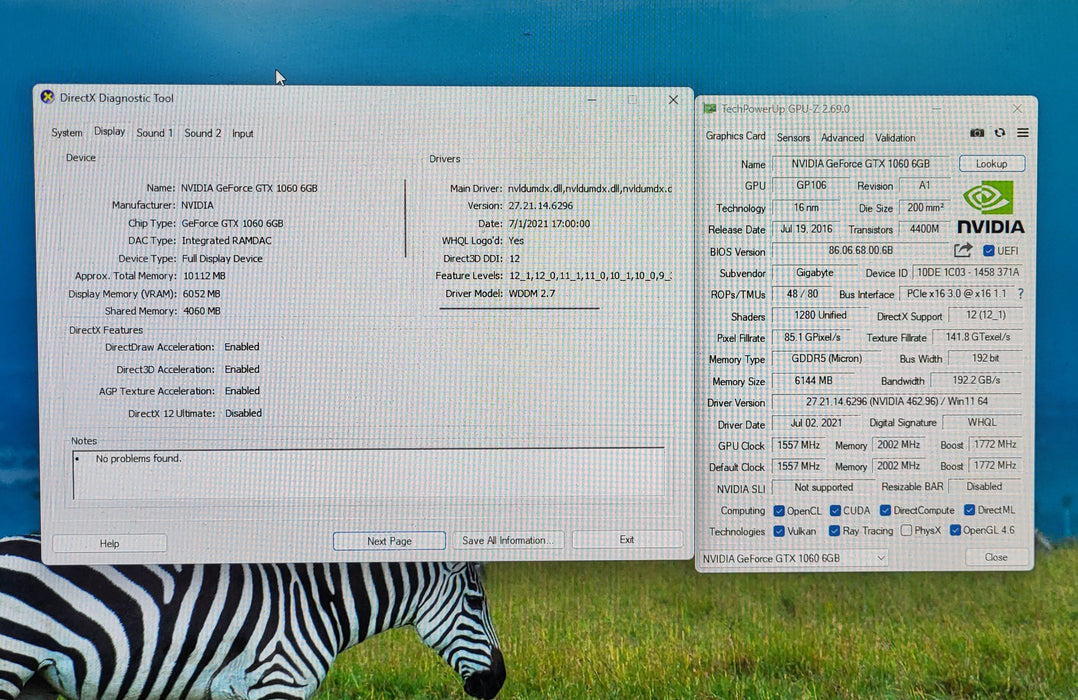
Task: Click the GPU-Z title bar icon
Action: pos(710,109)
